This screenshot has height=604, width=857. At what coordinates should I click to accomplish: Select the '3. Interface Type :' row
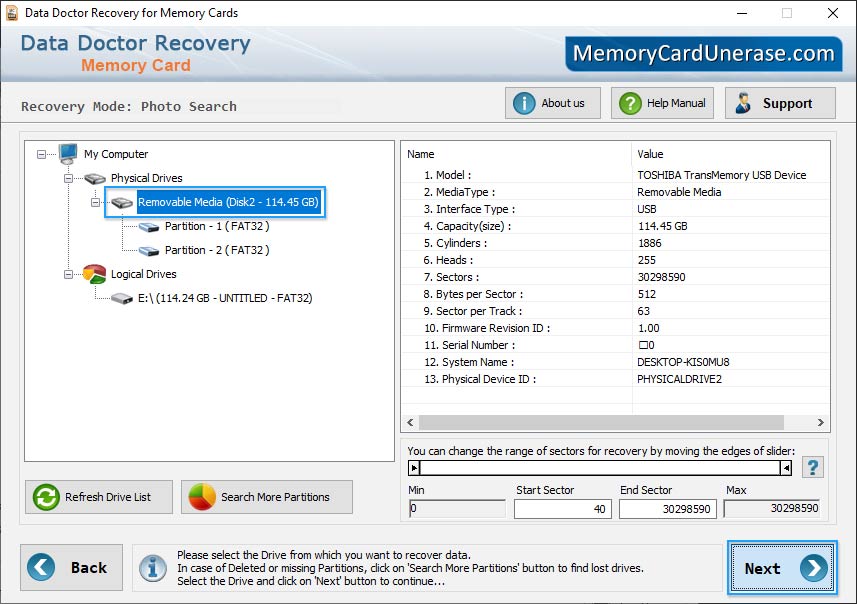coord(615,209)
